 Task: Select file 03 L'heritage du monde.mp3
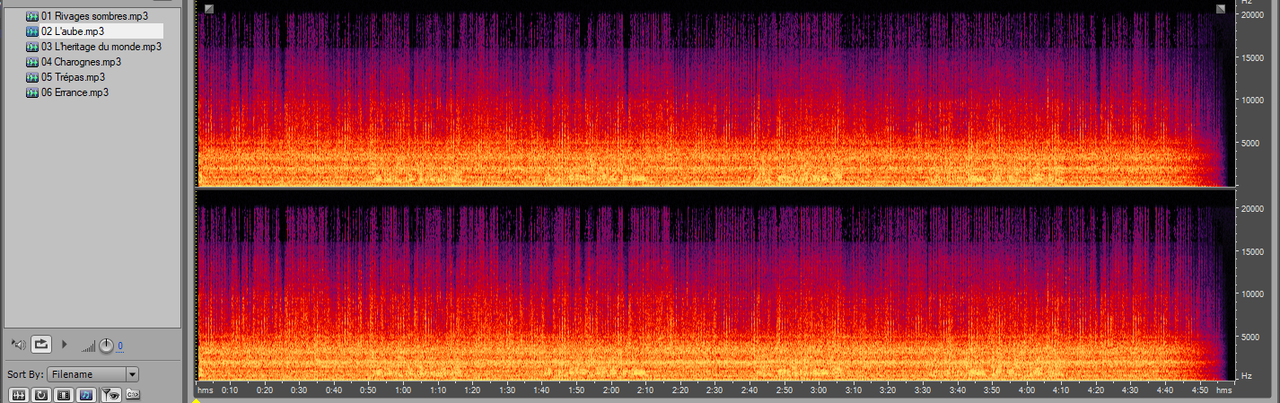[x=101, y=47]
